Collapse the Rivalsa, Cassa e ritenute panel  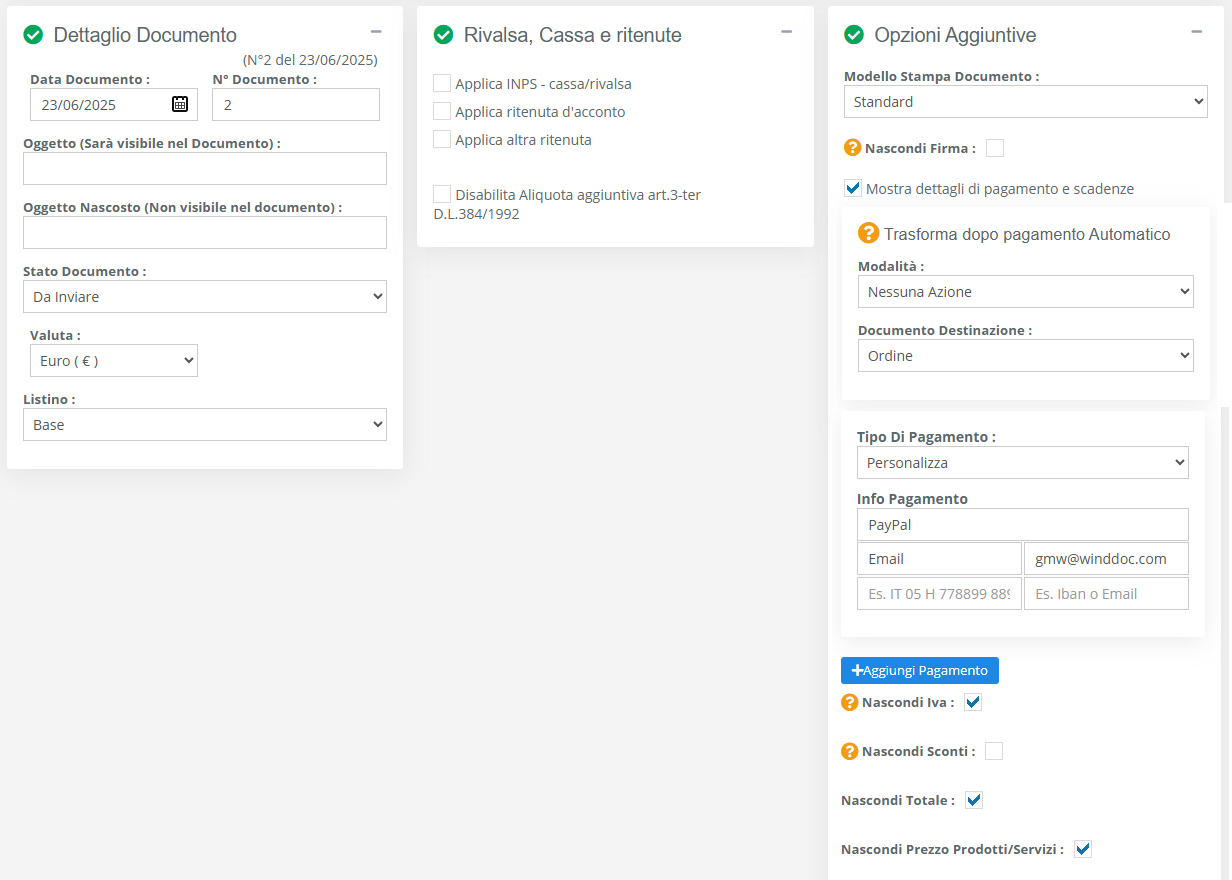pyautogui.click(x=786, y=32)
